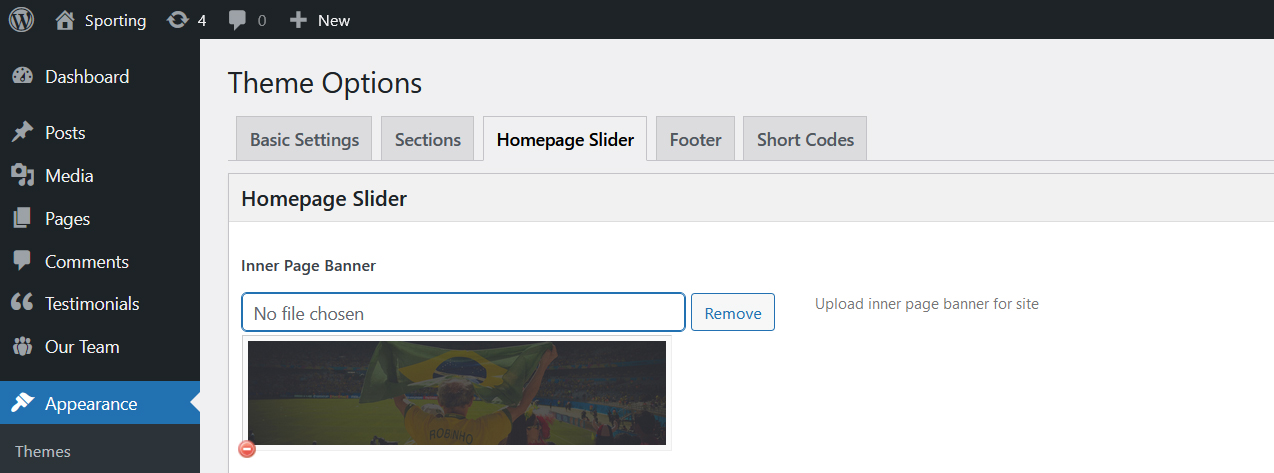This screenshot has width=1274, height=473.
Task: Click the No file chosen input field
Action: [x=463, y=313]
